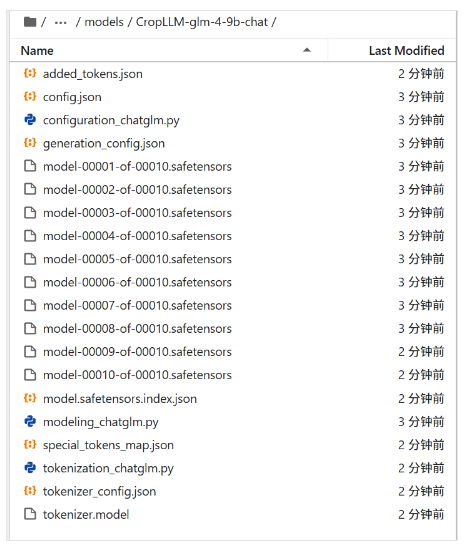Click file icon of model-00010-of-00010.safetensors
Viewport: 468px width, 551px height.
(30, 375)
